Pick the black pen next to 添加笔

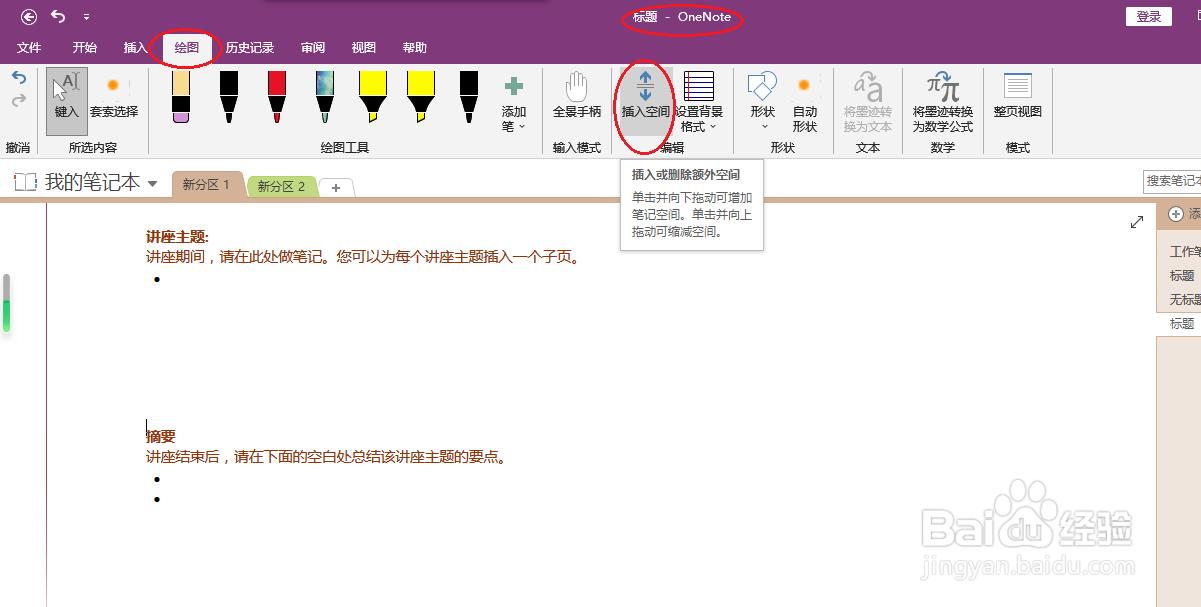pos(469,97)
